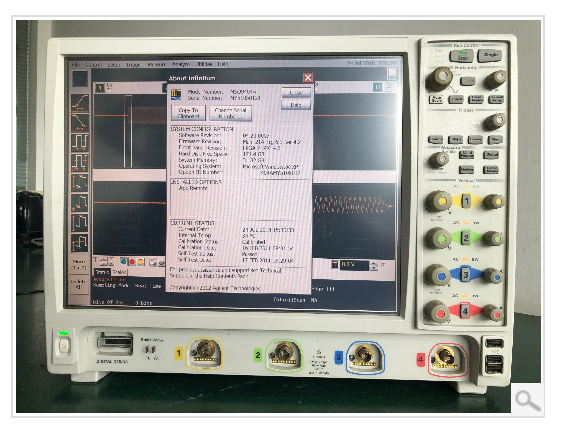Select the fifth measurement toolbar icon
The image size is (562, 426).
(80, 182)
